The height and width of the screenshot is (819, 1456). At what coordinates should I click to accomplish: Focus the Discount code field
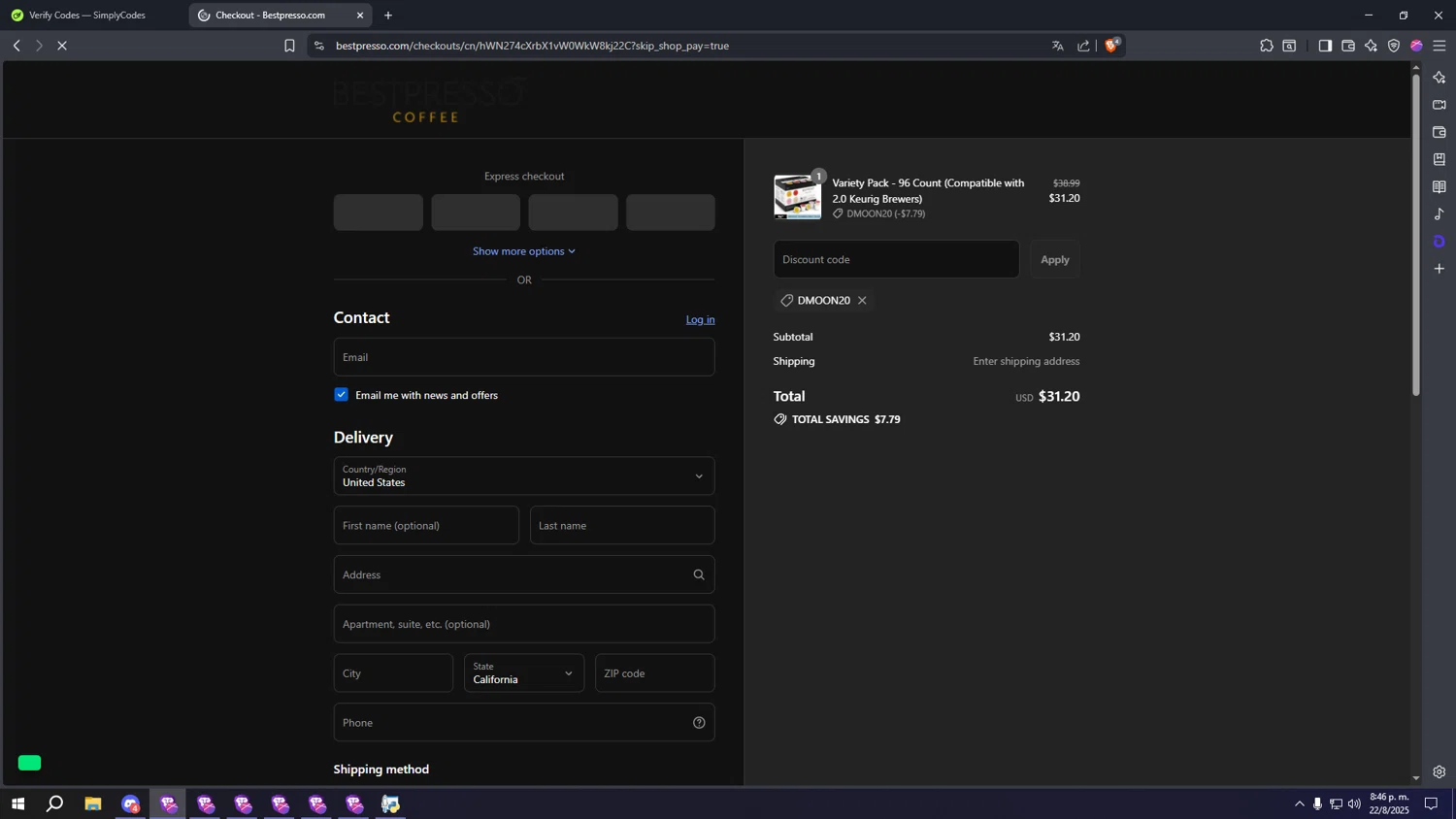coord(896,259)
